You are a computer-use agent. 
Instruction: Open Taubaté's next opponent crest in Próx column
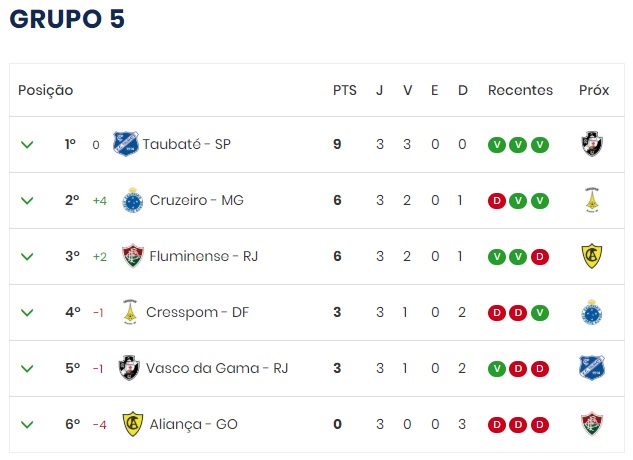(x=592, y=144)
